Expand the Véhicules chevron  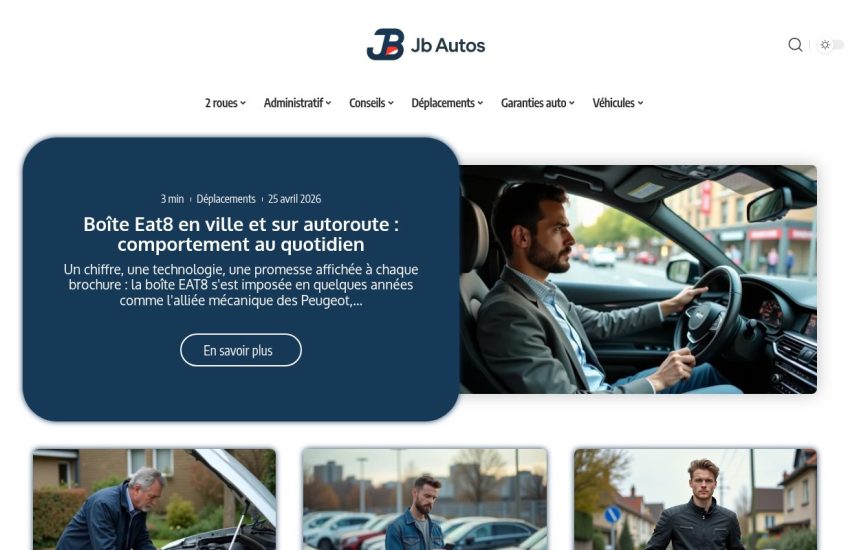click(640, 103)
